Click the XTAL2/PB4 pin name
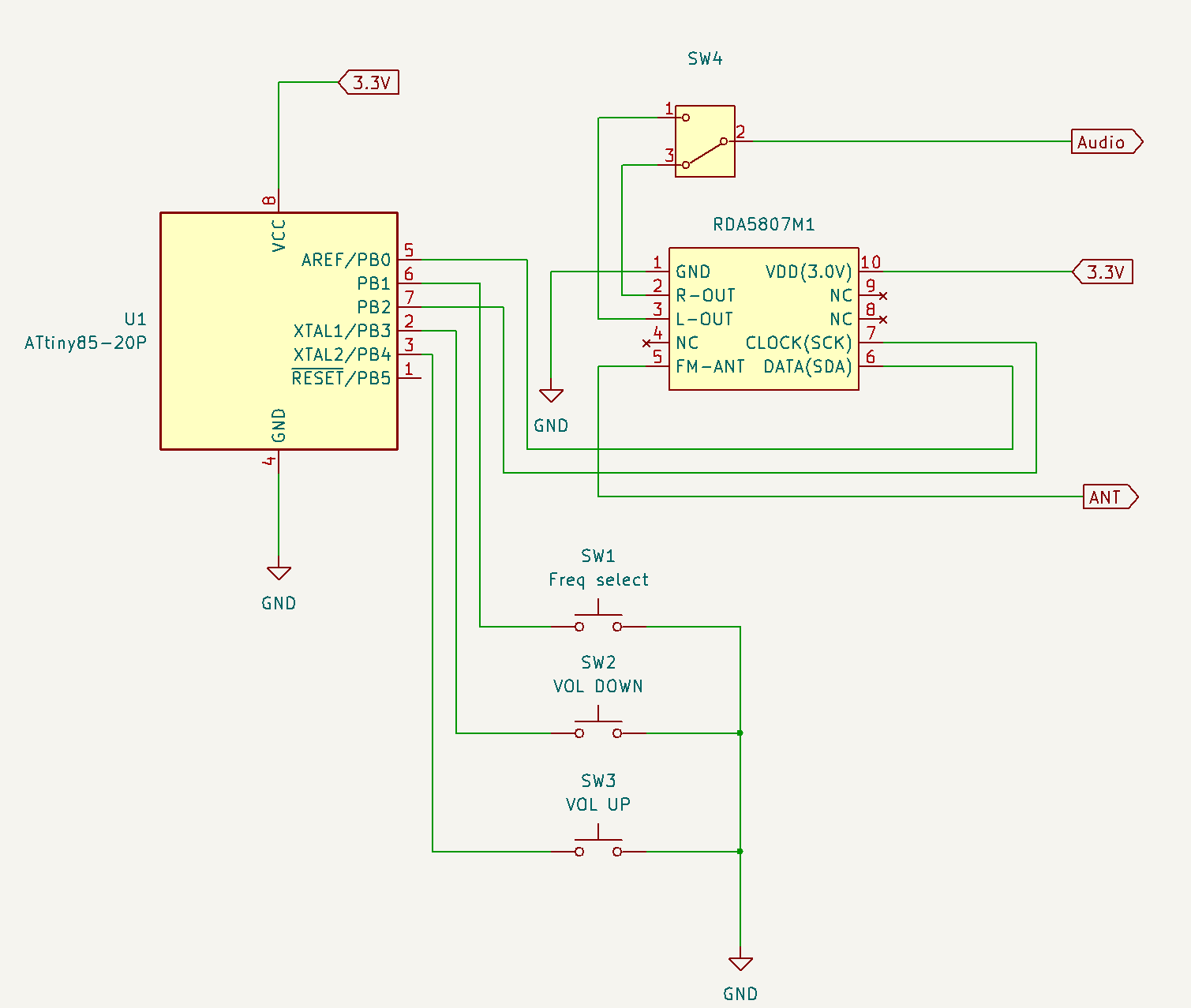 [x=343, y=354]
